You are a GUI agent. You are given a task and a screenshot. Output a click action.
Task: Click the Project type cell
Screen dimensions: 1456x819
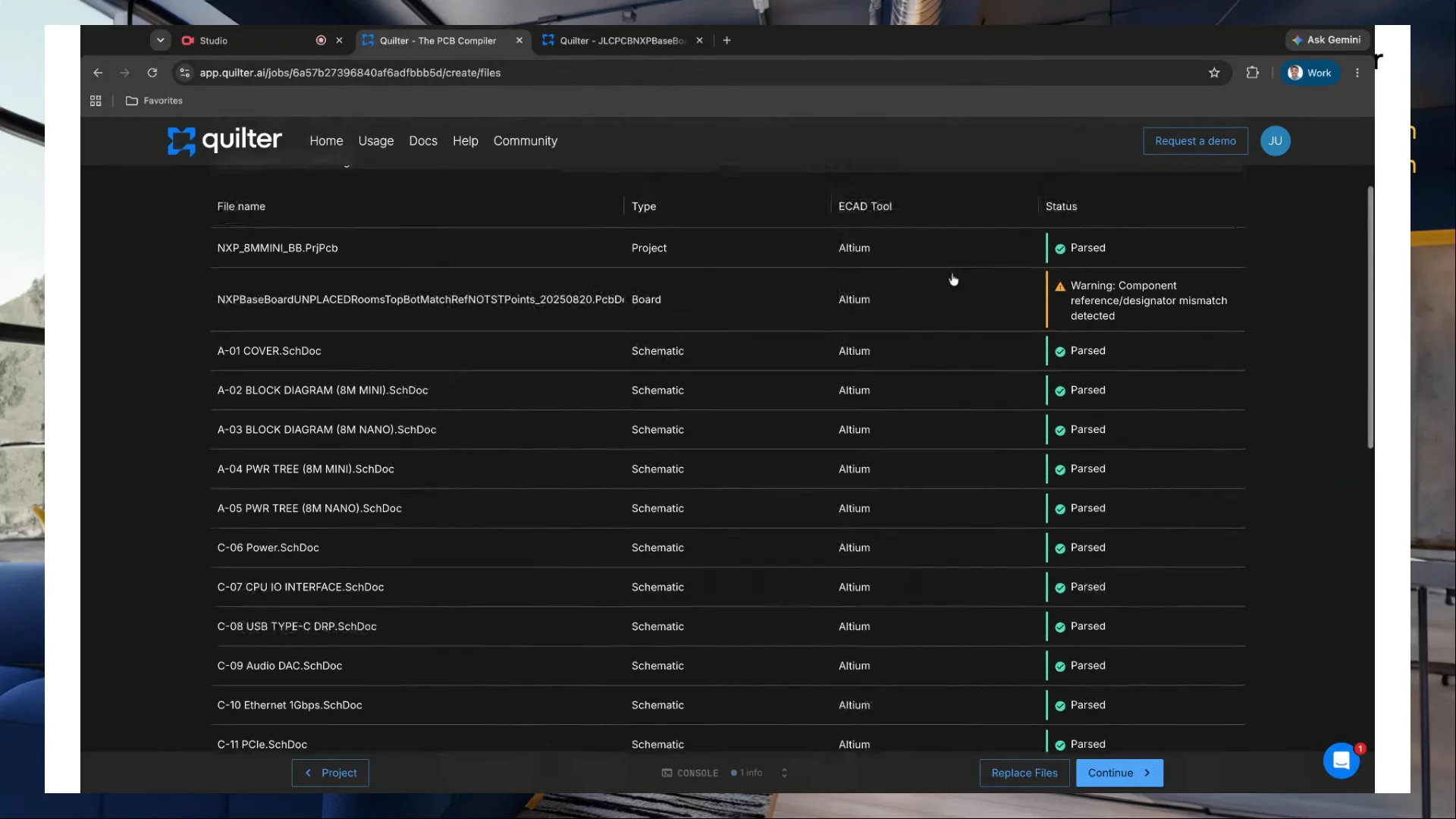click(649, 248)
